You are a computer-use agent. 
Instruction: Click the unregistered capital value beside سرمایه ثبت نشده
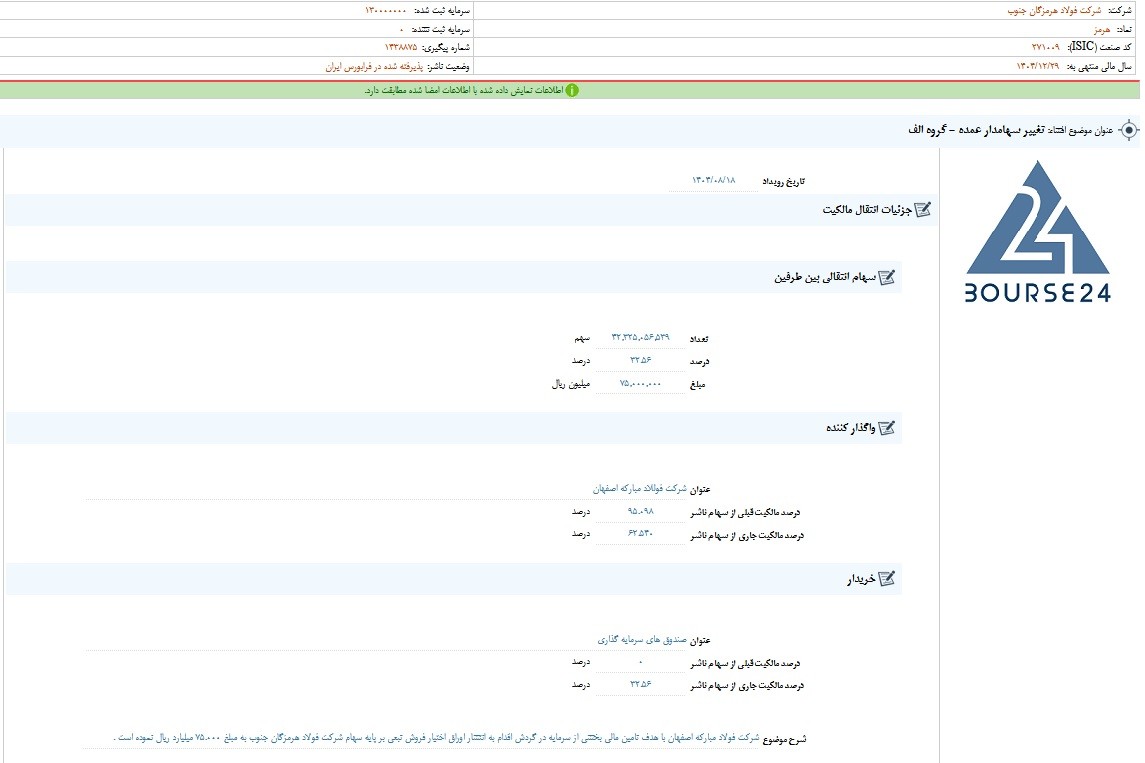pyautogui.click(x=401, y=29)
